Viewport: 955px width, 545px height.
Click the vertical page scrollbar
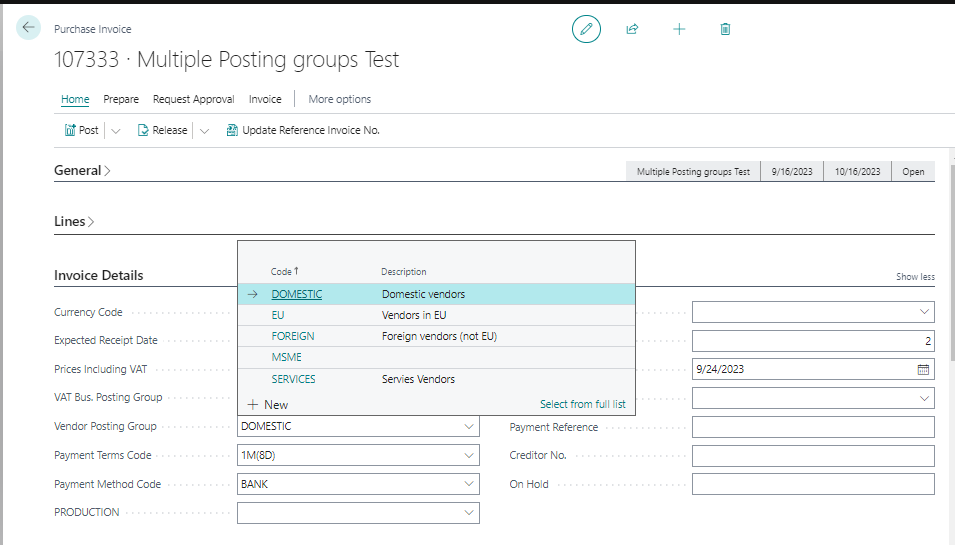tap(952, 262)
